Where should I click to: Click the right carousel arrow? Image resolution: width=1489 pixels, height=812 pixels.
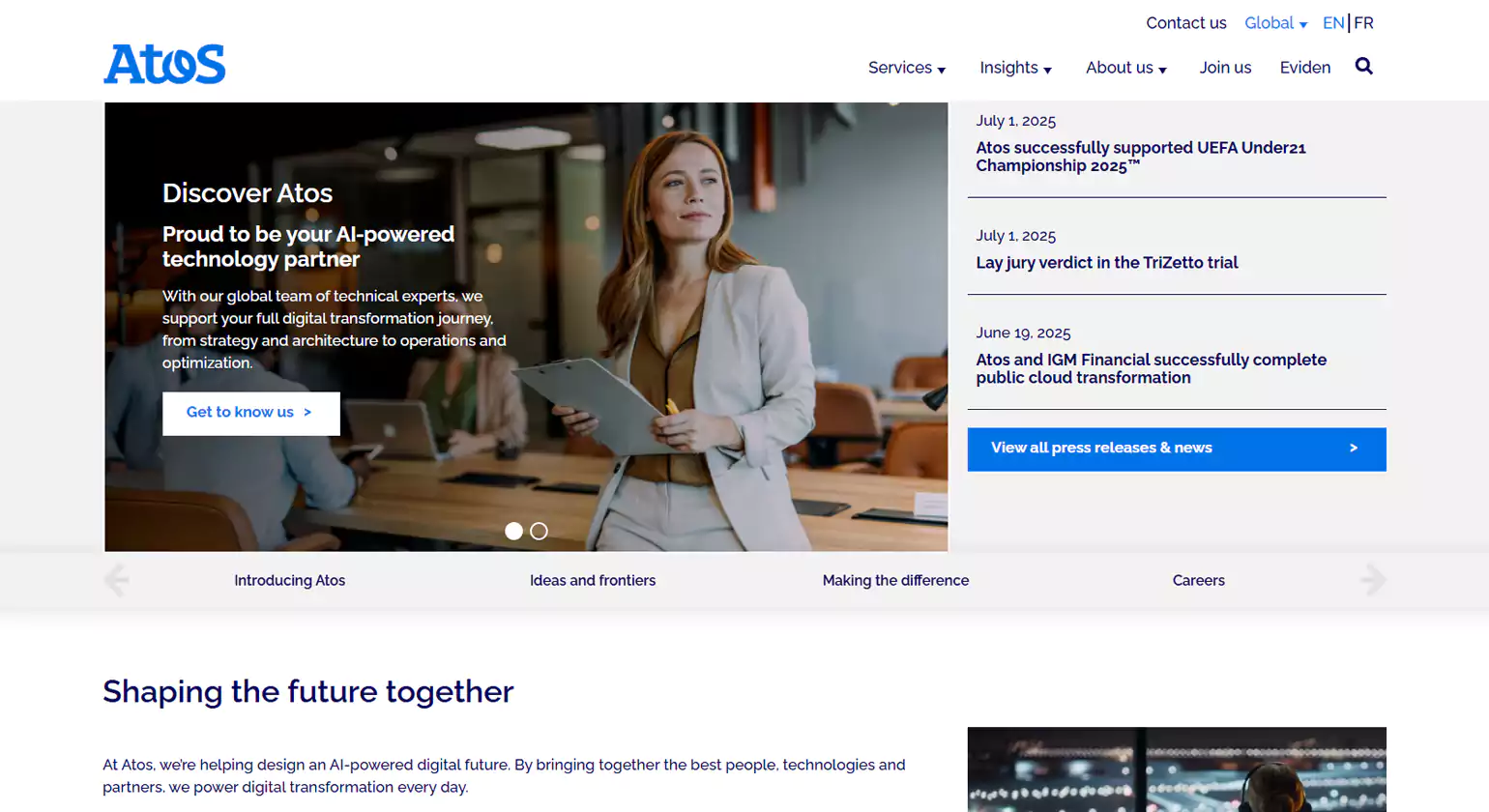(x=1373, y=580)
